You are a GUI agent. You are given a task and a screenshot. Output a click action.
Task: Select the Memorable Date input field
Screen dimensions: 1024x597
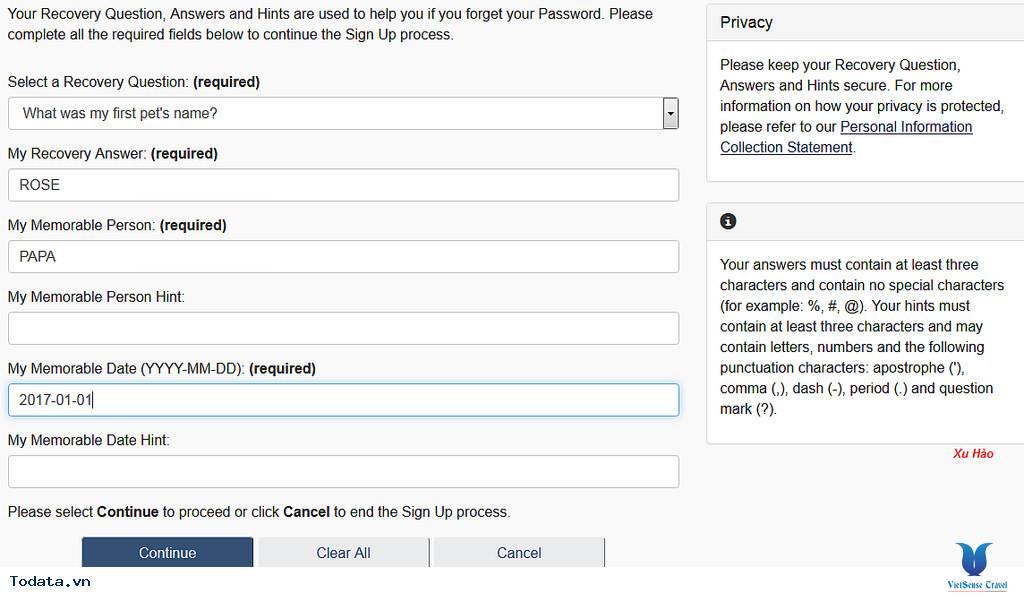[343, 400]
